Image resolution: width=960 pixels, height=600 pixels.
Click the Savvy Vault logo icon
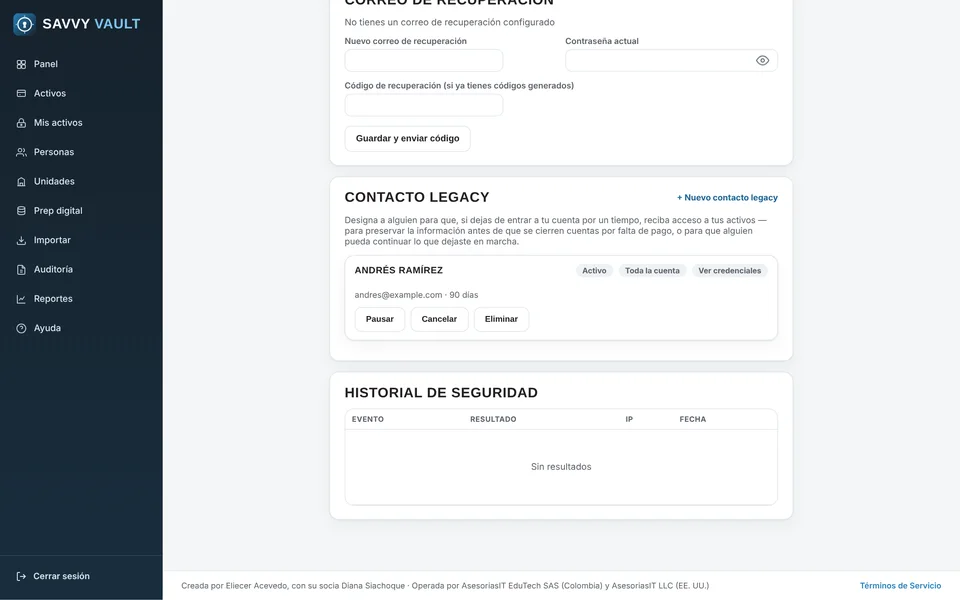24,24
